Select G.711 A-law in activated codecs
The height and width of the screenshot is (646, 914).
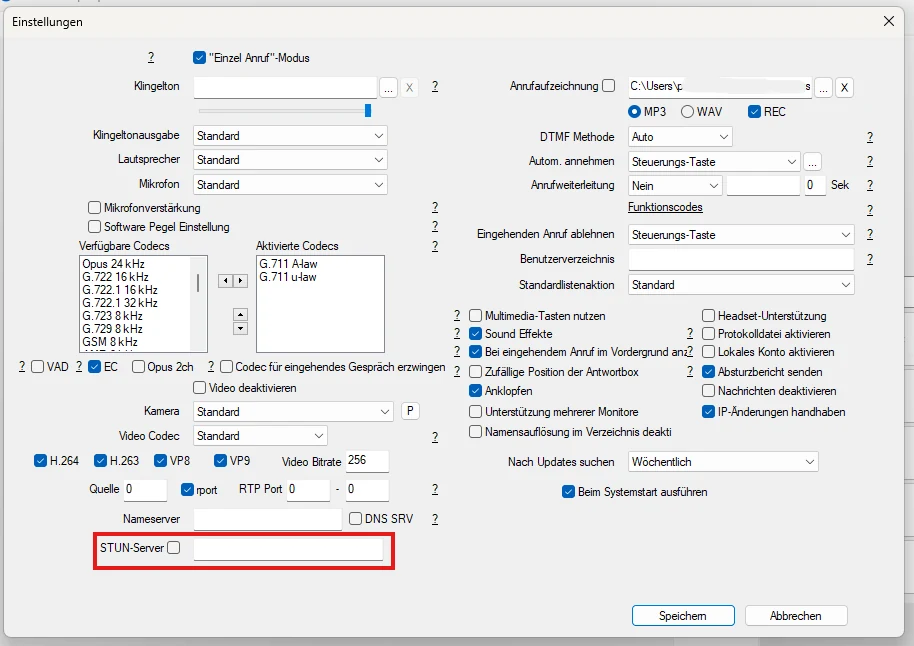(x=289, y=264)
